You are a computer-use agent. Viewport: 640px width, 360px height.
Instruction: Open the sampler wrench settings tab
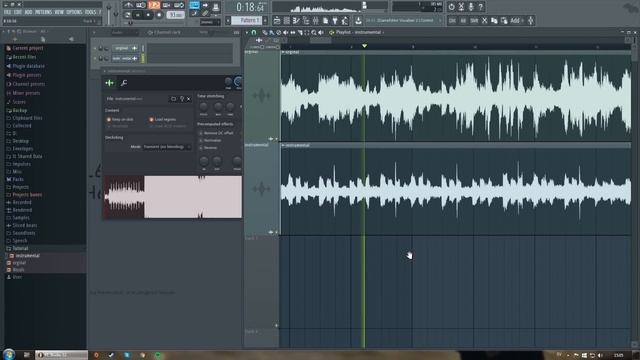point(124,83)
